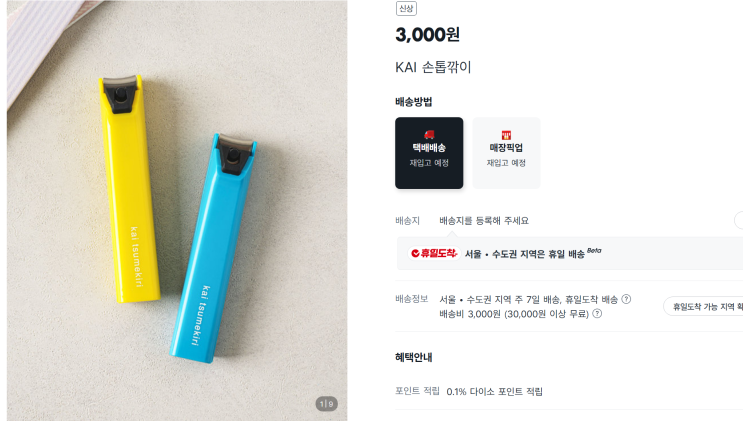
Task: Click the red delivery truck icon
Action: [429, 135]
